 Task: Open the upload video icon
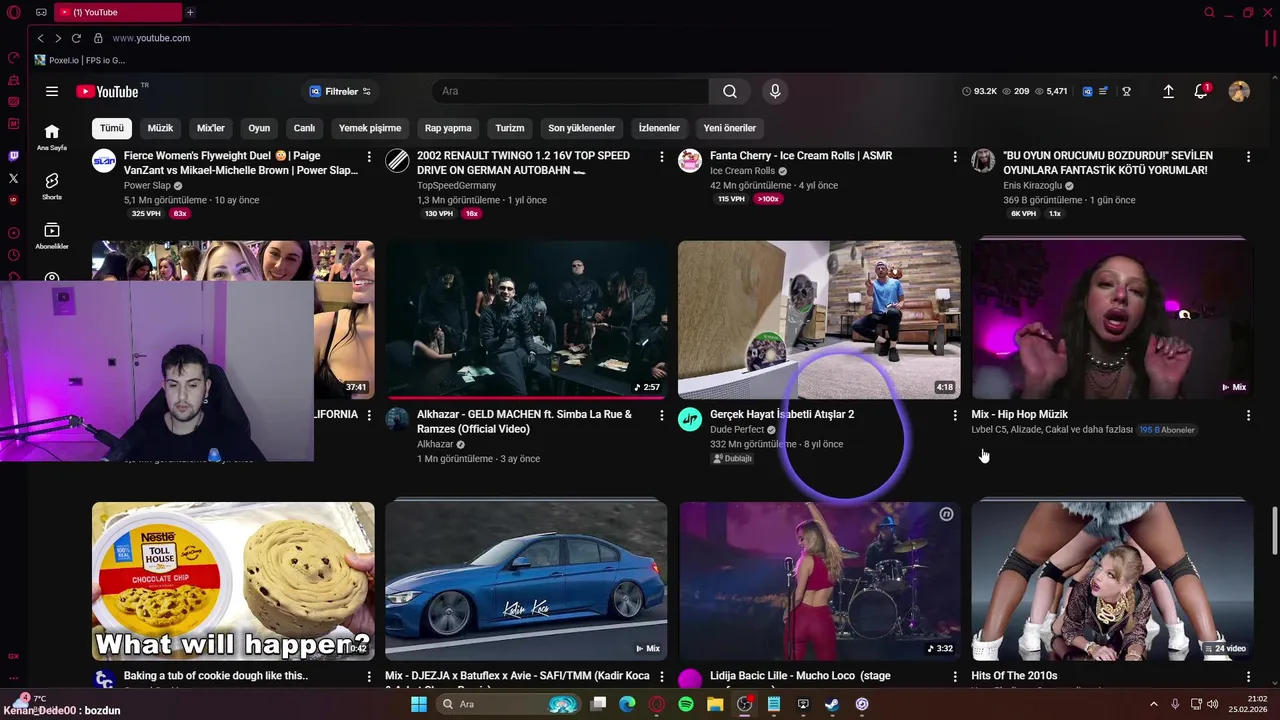point(1168,91)
